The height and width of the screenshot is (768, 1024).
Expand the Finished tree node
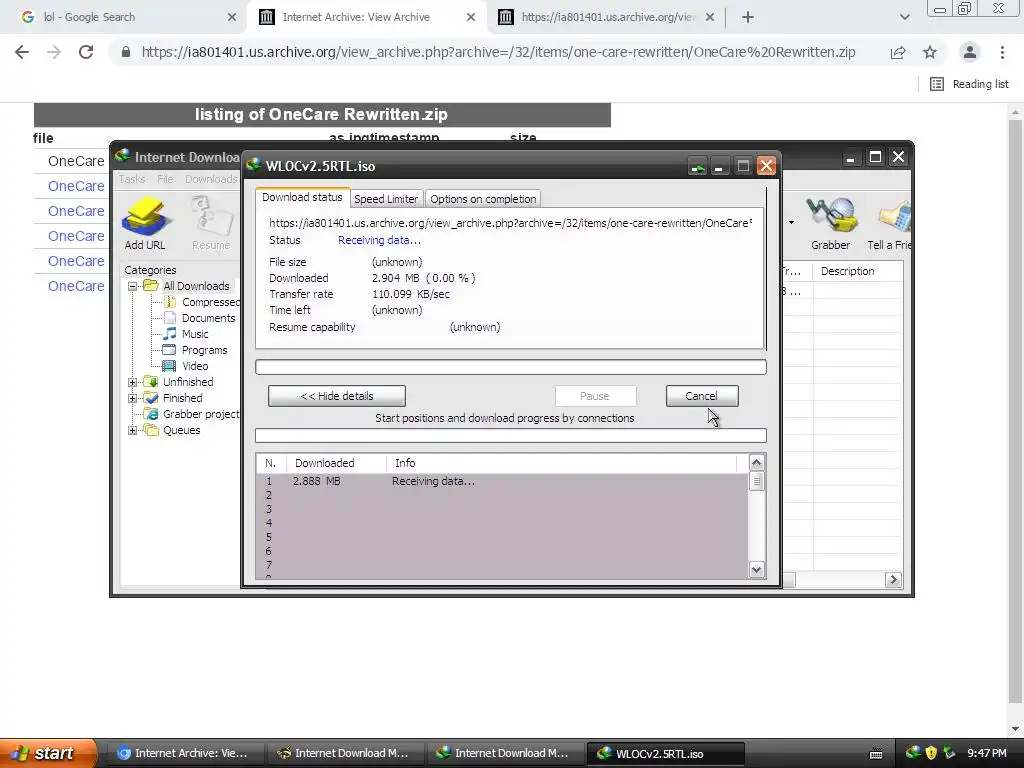tap(133, 398)
